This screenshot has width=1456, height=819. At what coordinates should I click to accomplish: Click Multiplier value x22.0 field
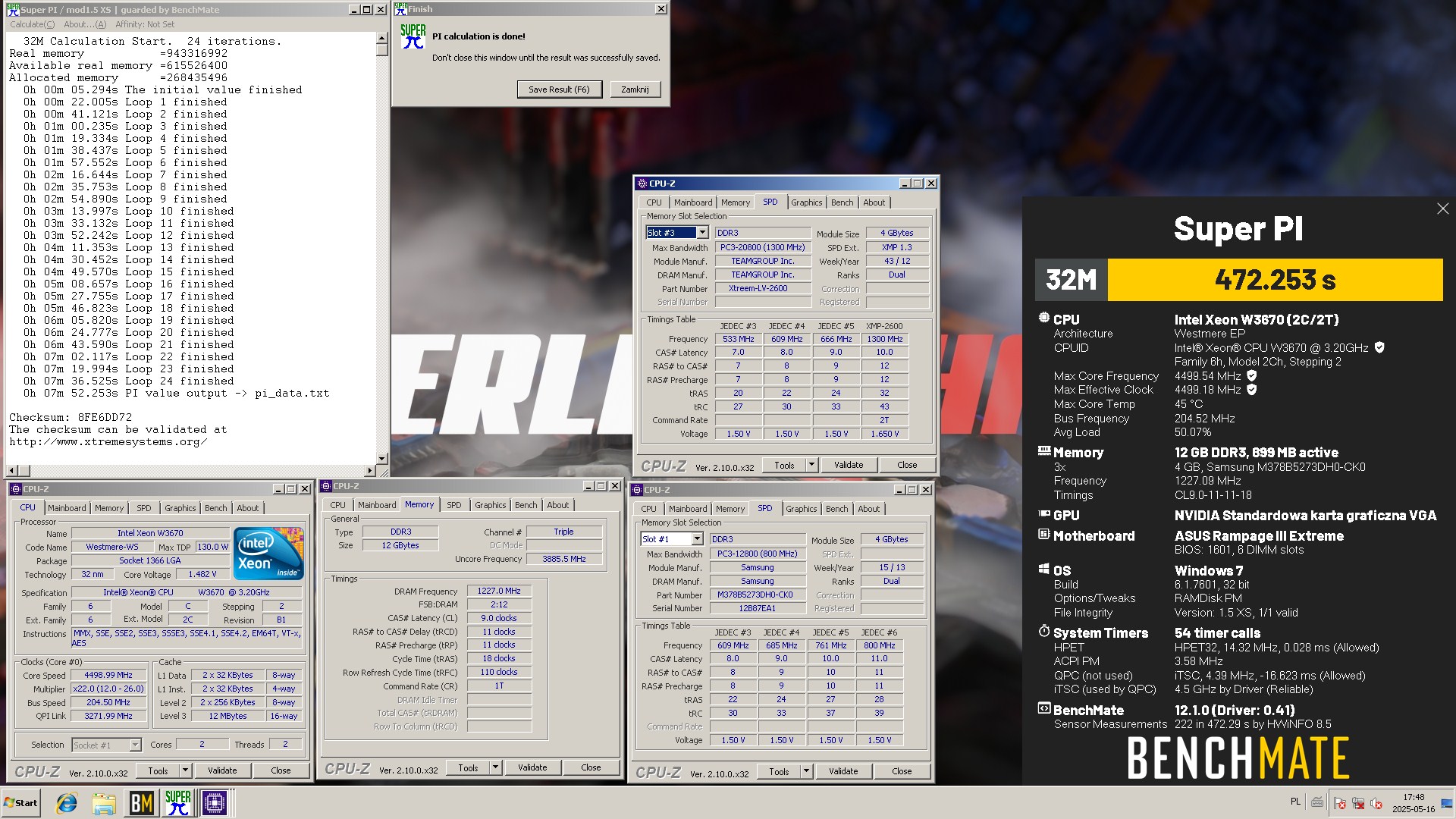click(108, 689)
